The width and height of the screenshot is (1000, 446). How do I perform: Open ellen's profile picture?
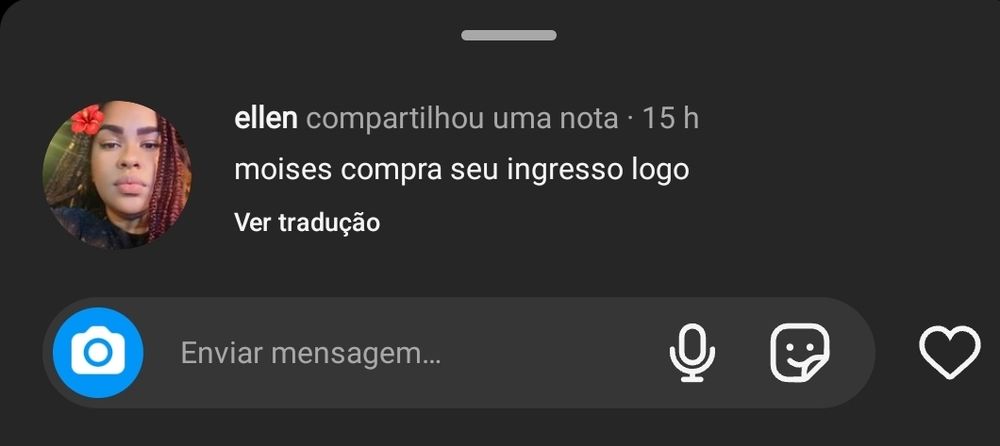[x=117, y=174]
